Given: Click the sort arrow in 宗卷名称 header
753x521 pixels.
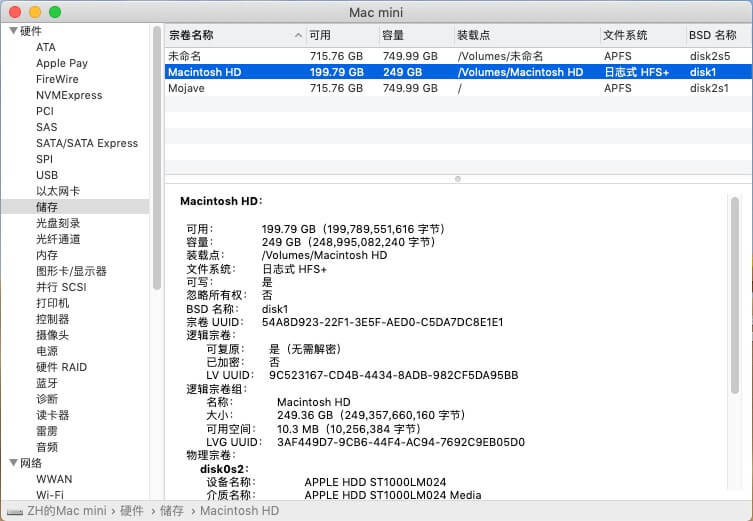Looking at the screenshot, I should 299,36.
